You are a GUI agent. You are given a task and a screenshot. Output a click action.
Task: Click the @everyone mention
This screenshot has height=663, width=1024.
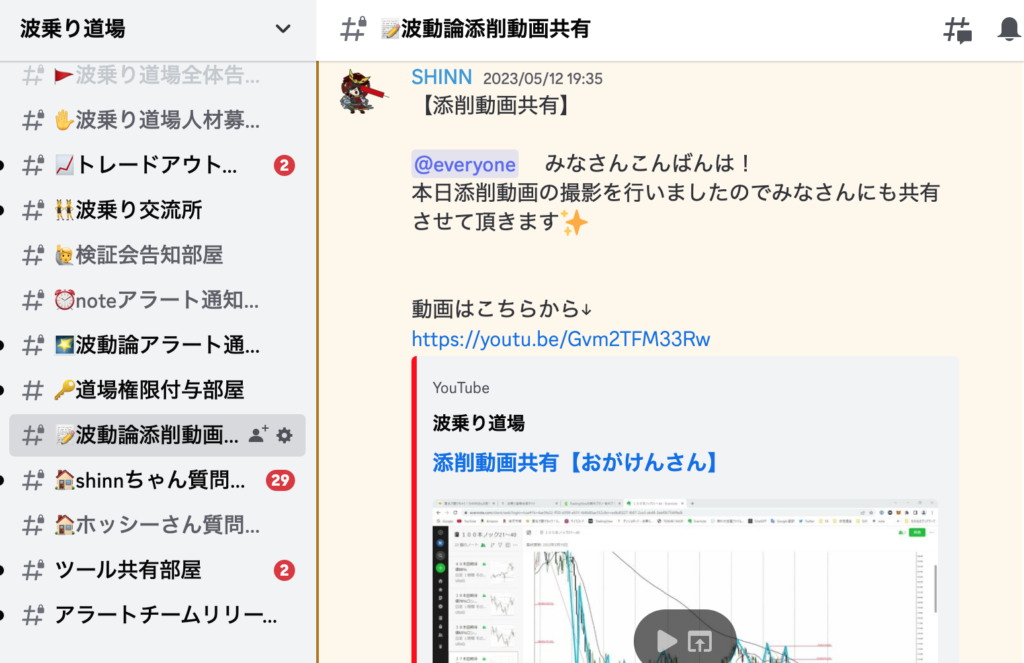(x=465, y=164)
